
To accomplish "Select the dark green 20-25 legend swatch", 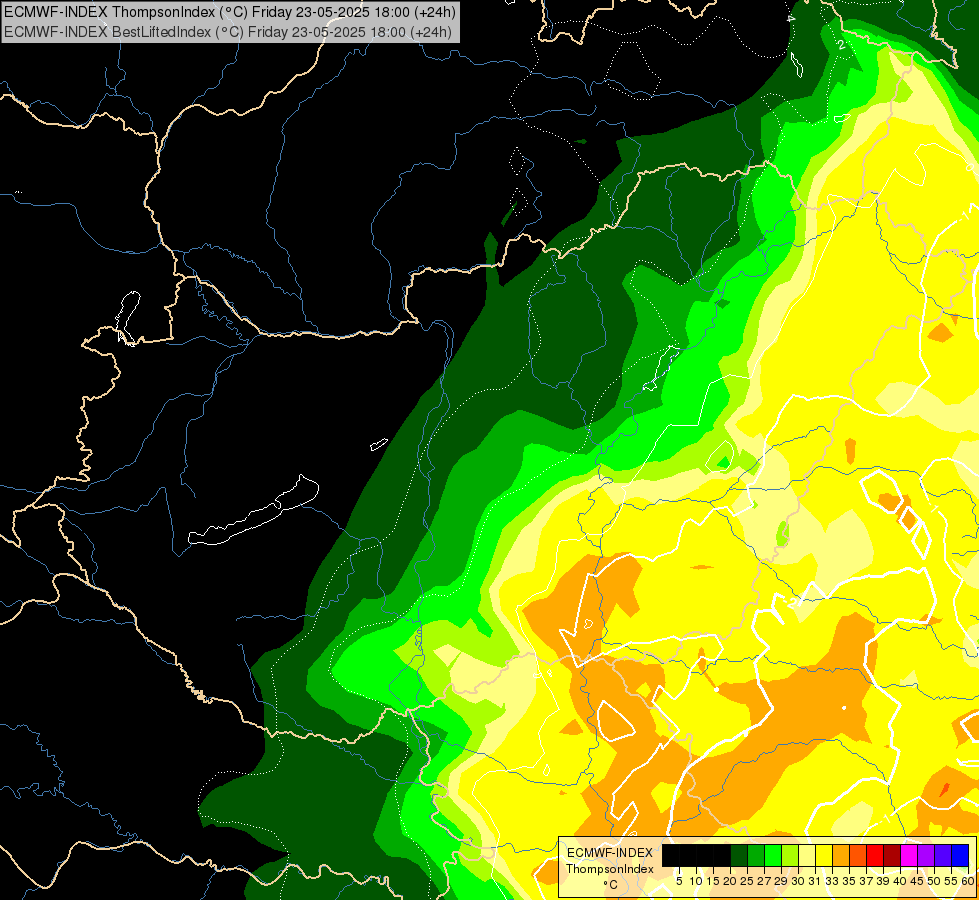I will pyautogui.click(x=739, y=855).
